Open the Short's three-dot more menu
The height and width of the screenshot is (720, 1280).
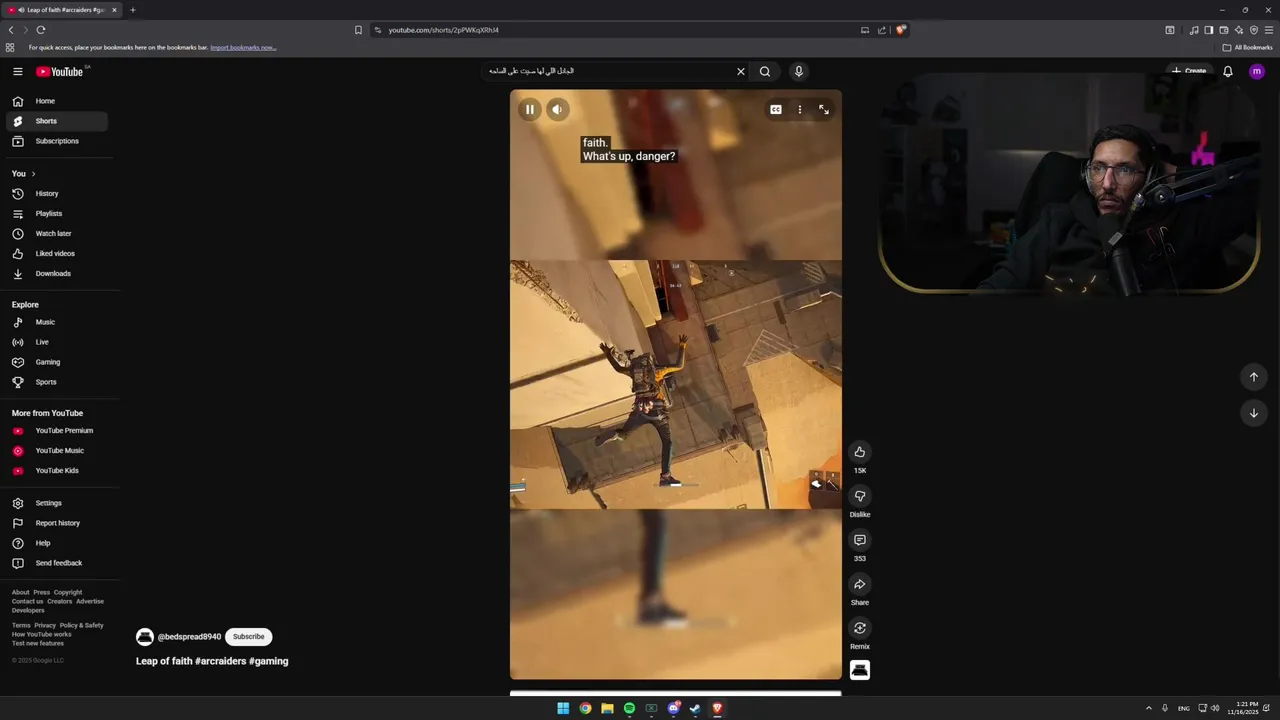tap(799, 109)
